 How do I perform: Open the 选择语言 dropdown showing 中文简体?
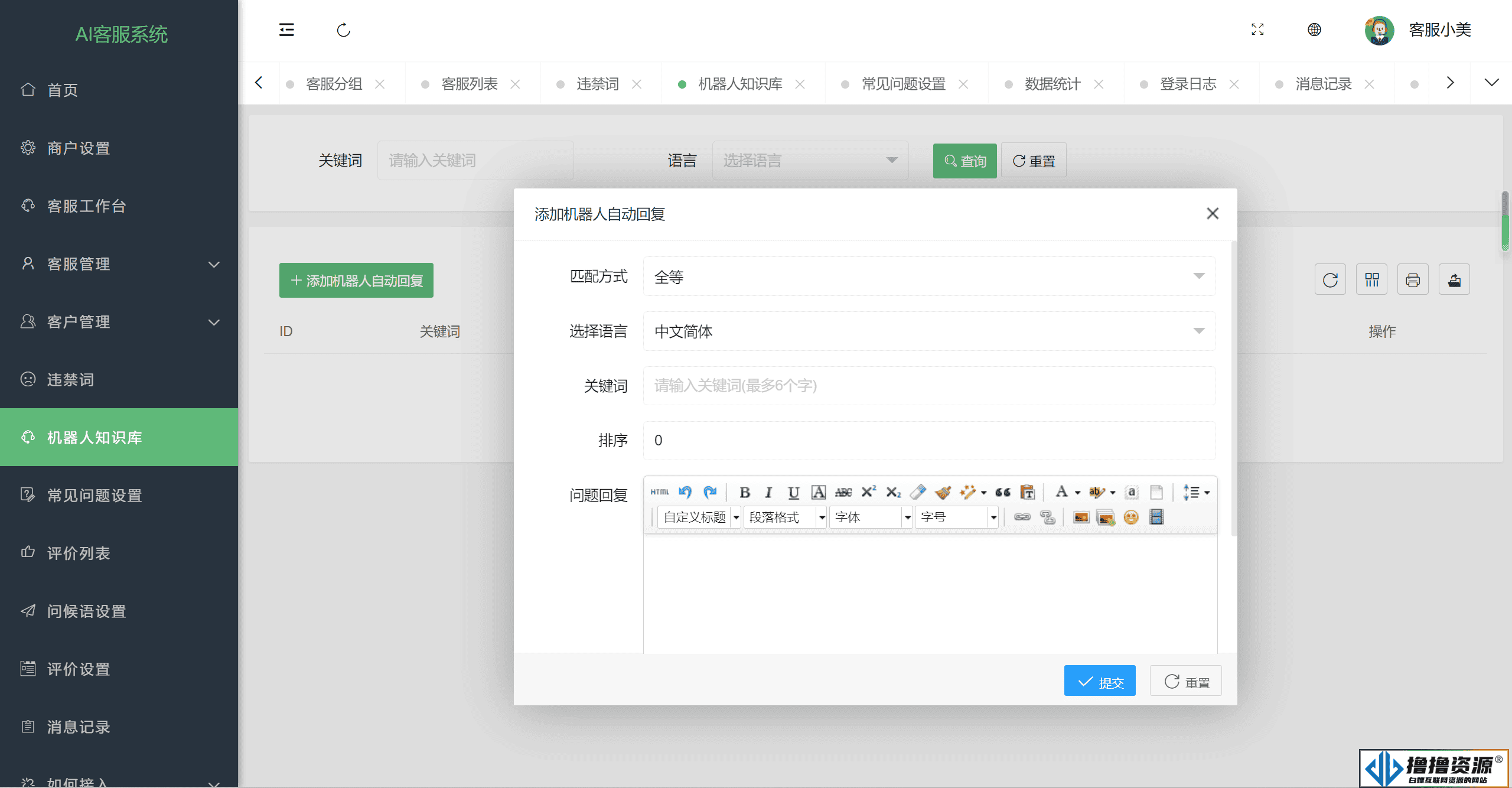[x=930, y=331]
